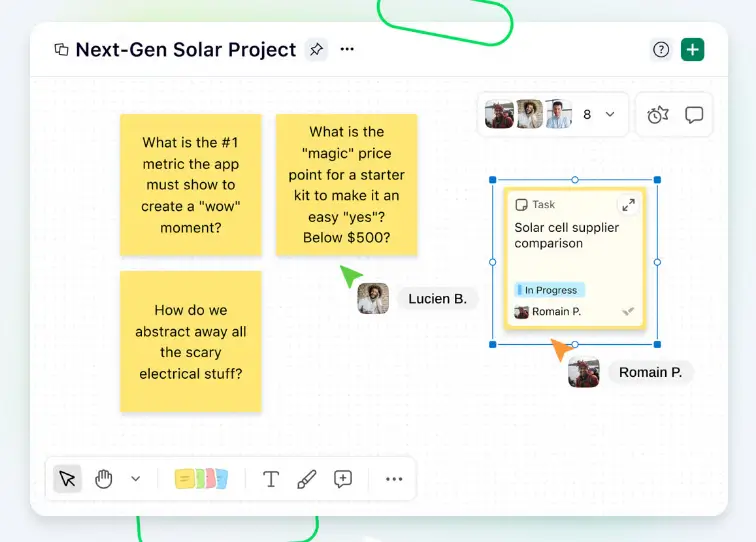Click Romain P. avatar near orange cursor
The height and width of the screenshot is (542, 756).
[x=584, y=372]
